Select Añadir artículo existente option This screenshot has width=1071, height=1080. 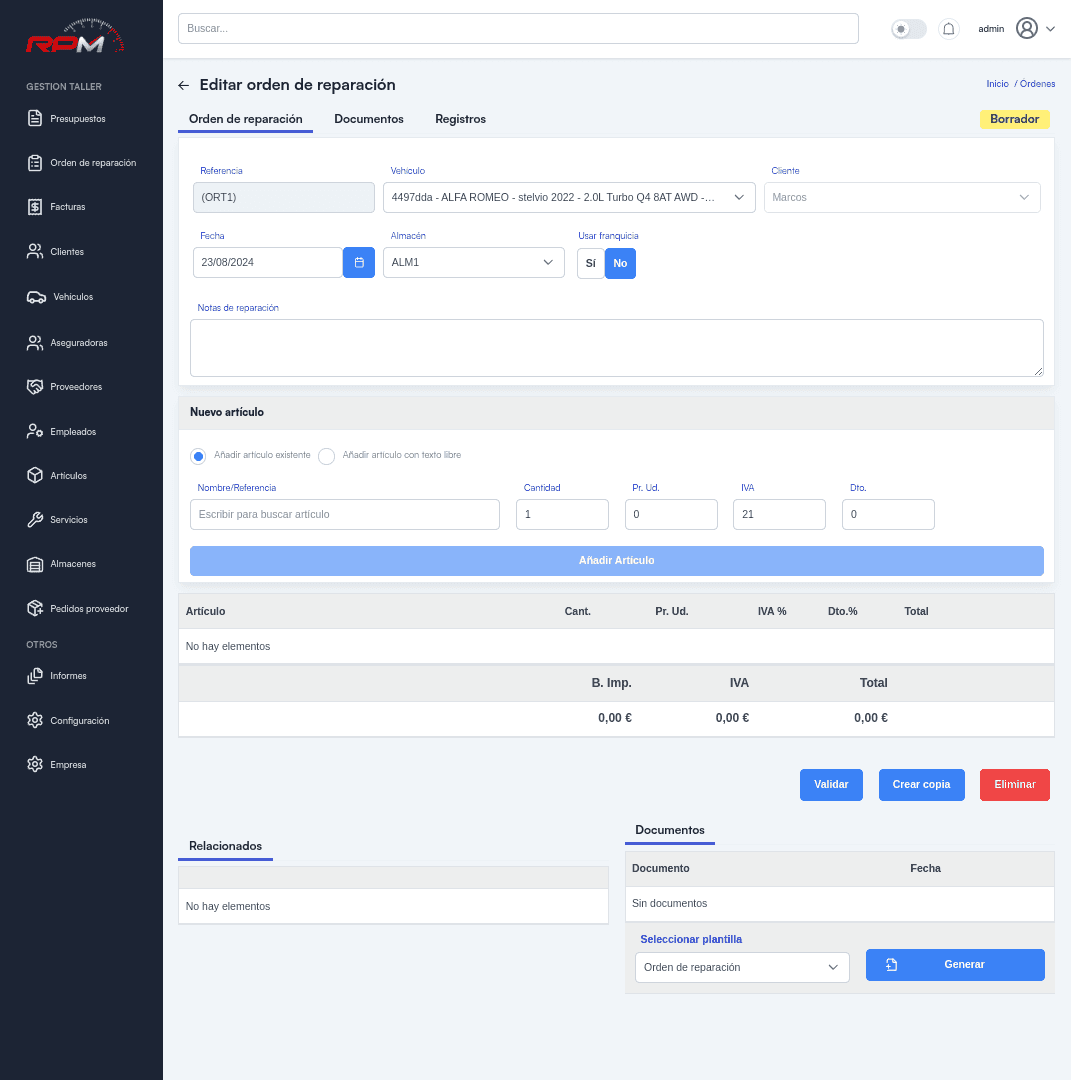click(198, 456)
